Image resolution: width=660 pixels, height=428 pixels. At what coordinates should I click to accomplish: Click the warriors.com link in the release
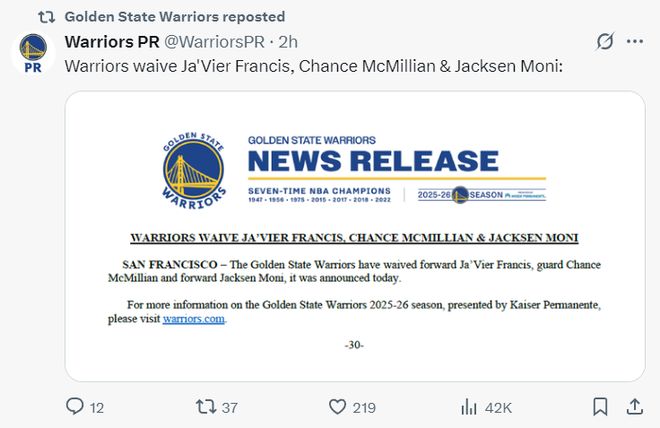point(194,319)
